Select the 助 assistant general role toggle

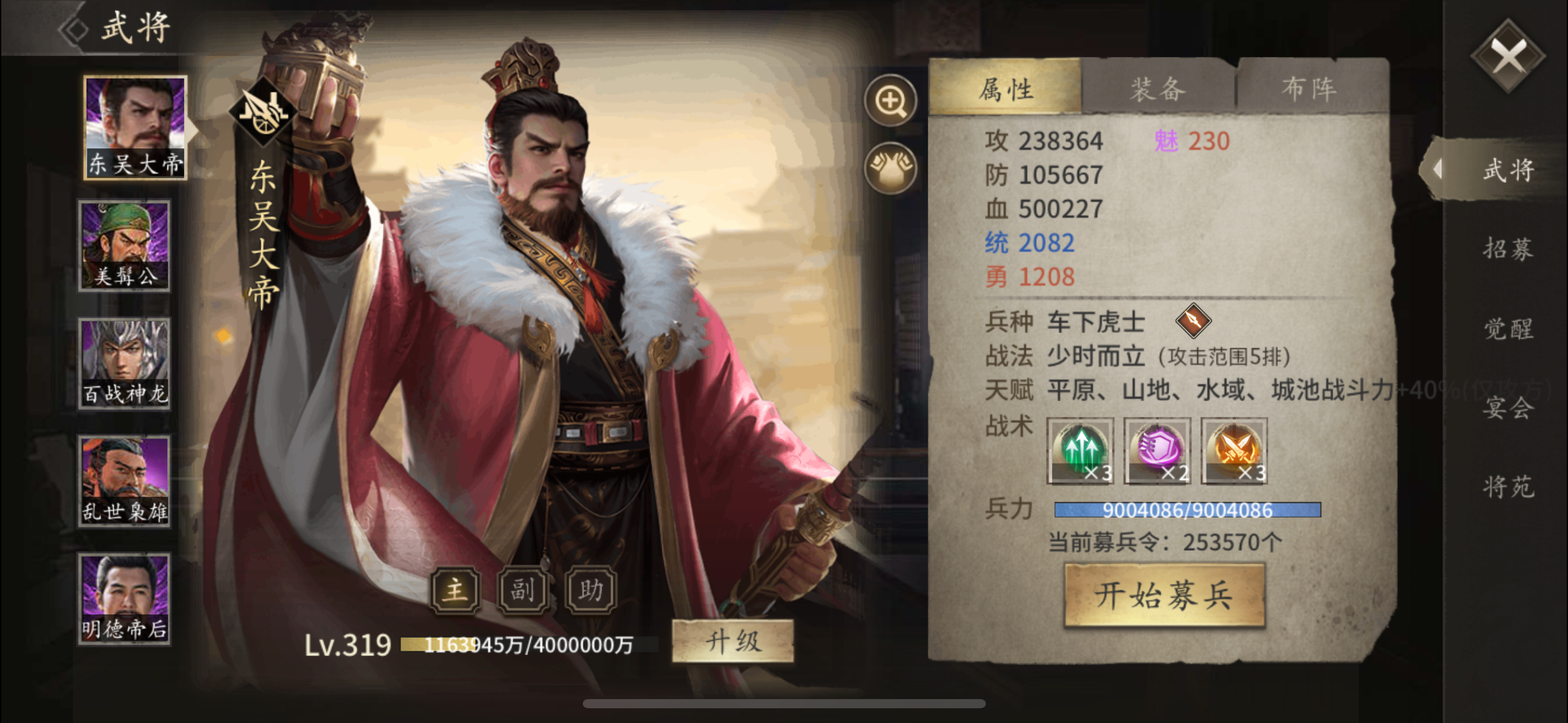pos(591,590)
